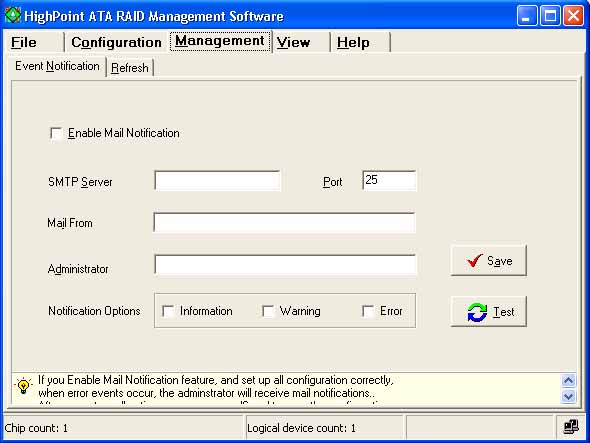
Task: Tick the Information notification option
Action: 168,311
